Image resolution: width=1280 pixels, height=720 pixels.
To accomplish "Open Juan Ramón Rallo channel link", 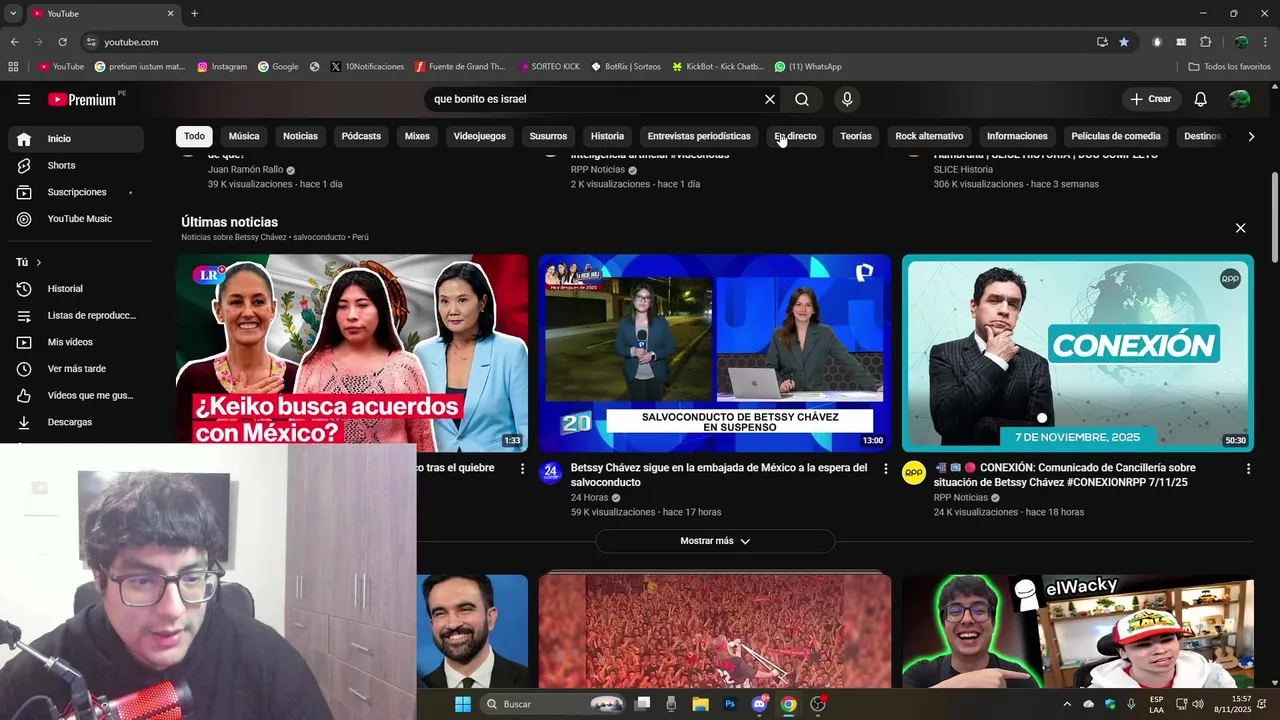I will click(x=245, y=170).
